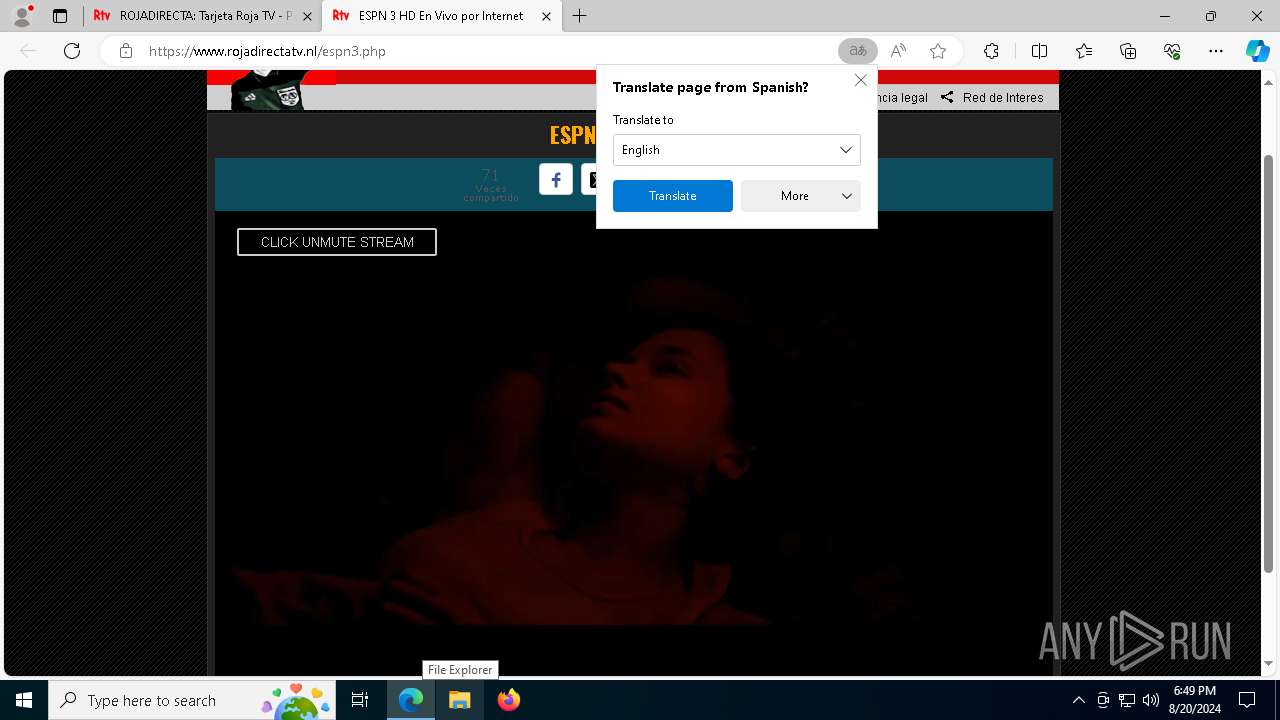Close the ESPN 3 HD tab
1280x720 pixels.
point(546,16)
